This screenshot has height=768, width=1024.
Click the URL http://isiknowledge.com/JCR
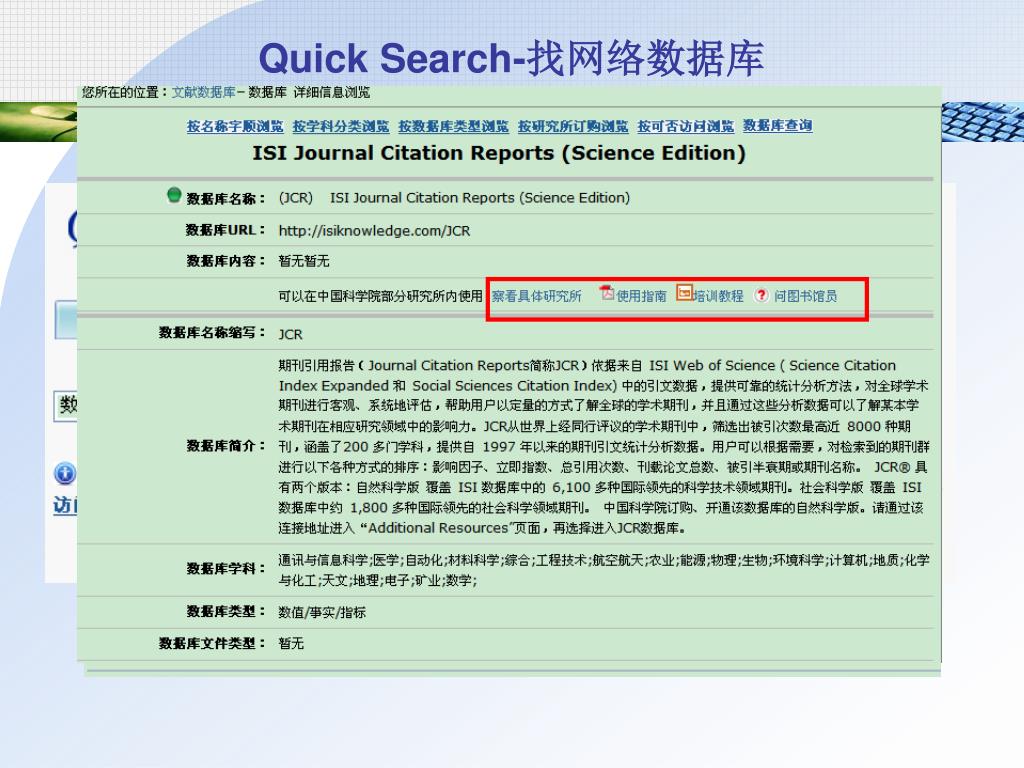tap(374, 231)
